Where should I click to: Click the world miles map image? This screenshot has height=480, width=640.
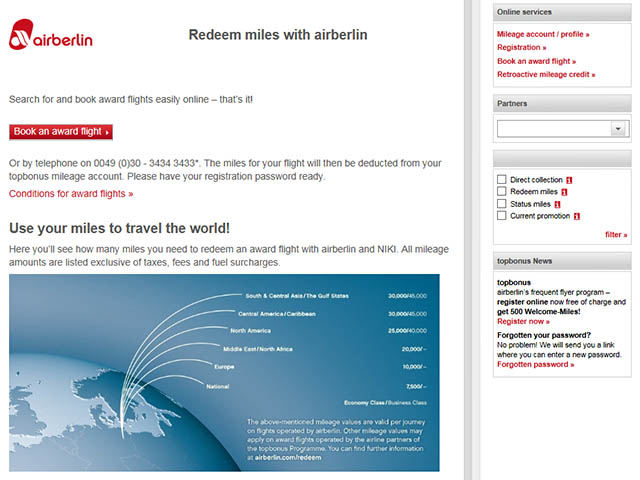tap(224, 373)
